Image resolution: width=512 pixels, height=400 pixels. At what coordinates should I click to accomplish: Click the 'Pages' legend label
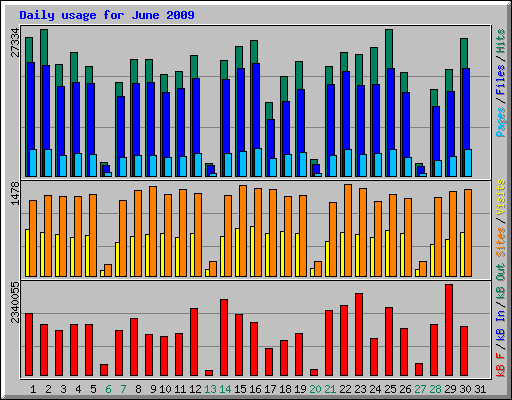tap(500, 122)
